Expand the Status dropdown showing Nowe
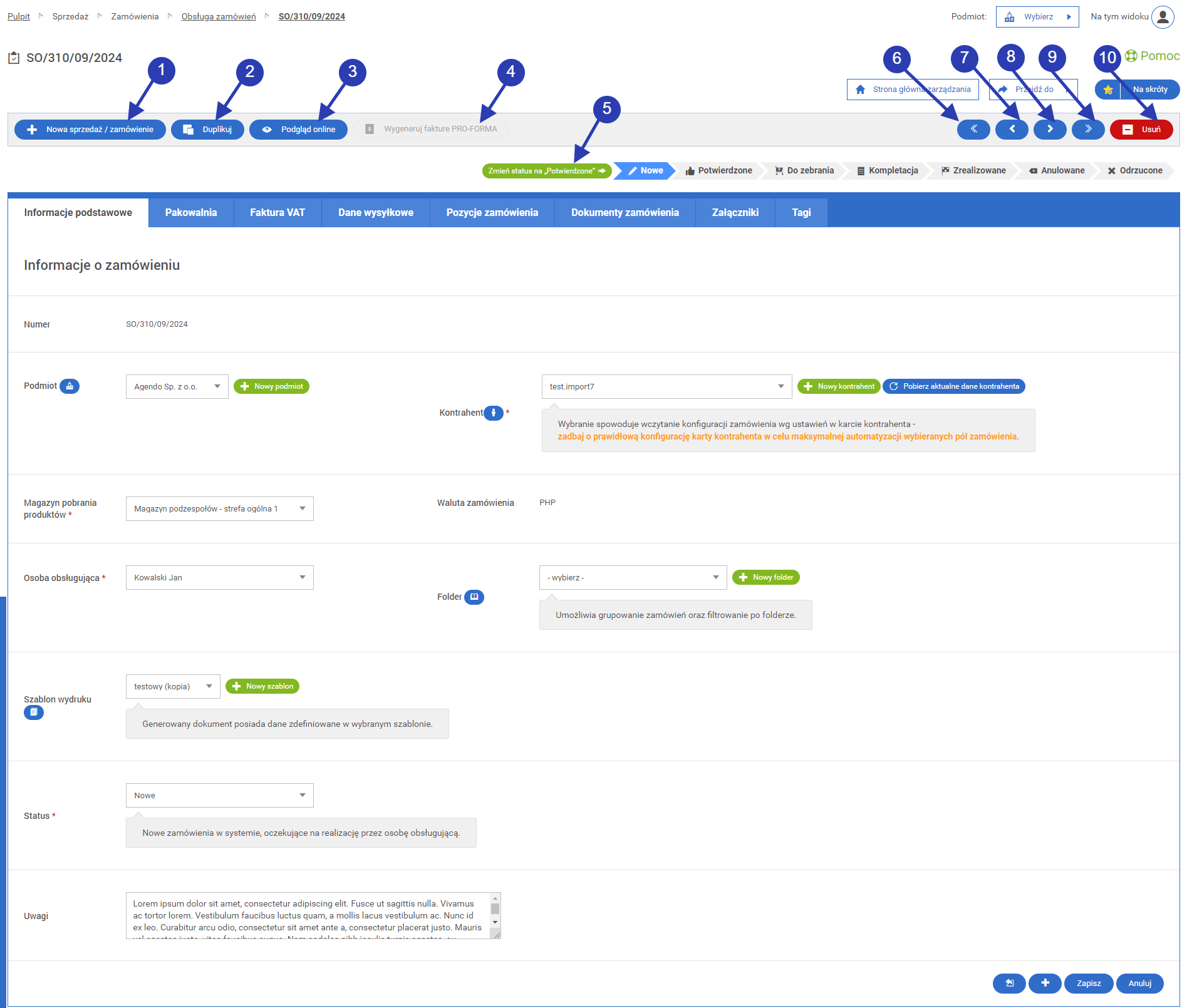Screen dimensions: 1182x1008 (219, 795)
